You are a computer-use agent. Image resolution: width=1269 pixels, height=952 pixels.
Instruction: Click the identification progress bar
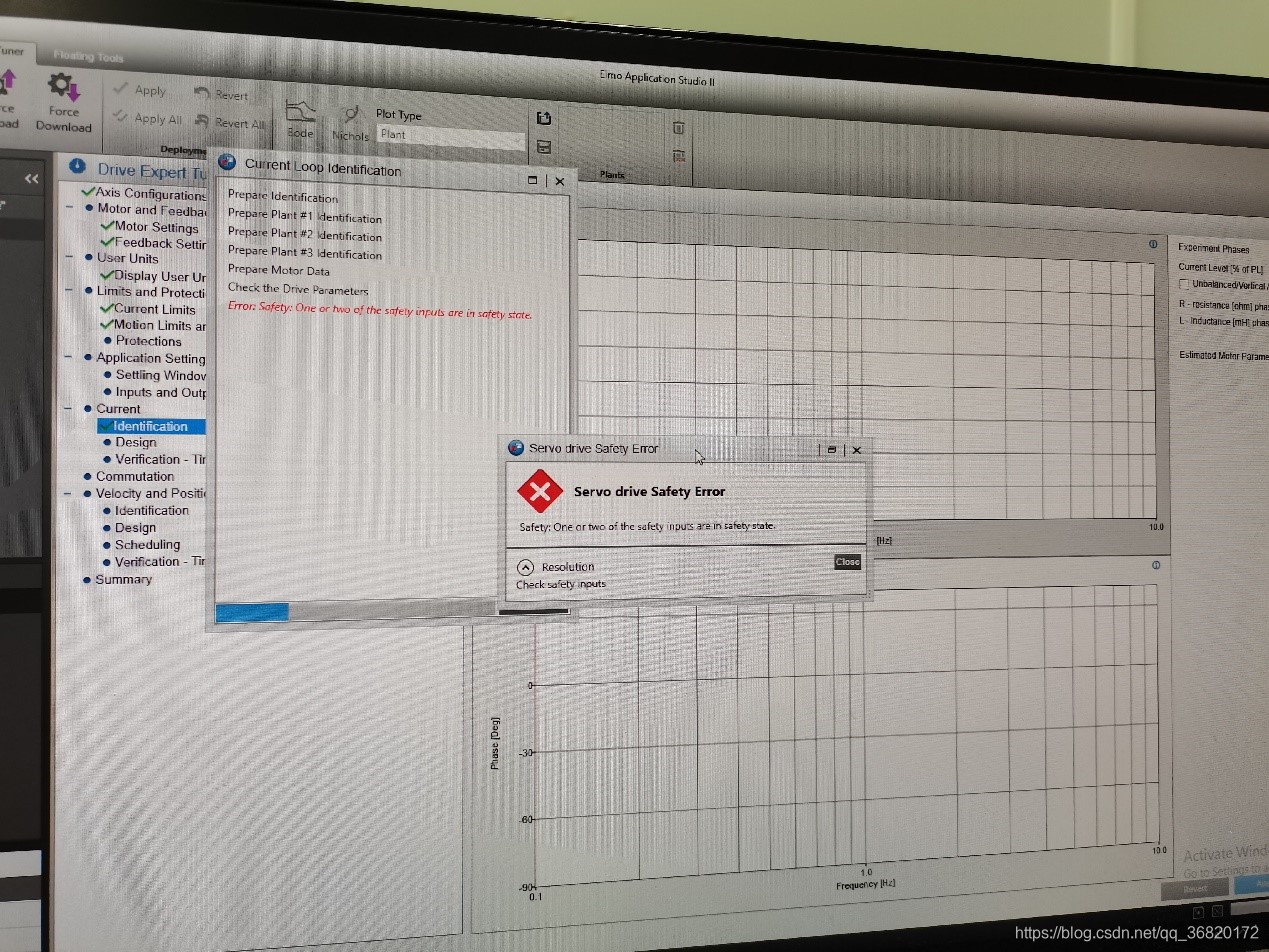355,609
